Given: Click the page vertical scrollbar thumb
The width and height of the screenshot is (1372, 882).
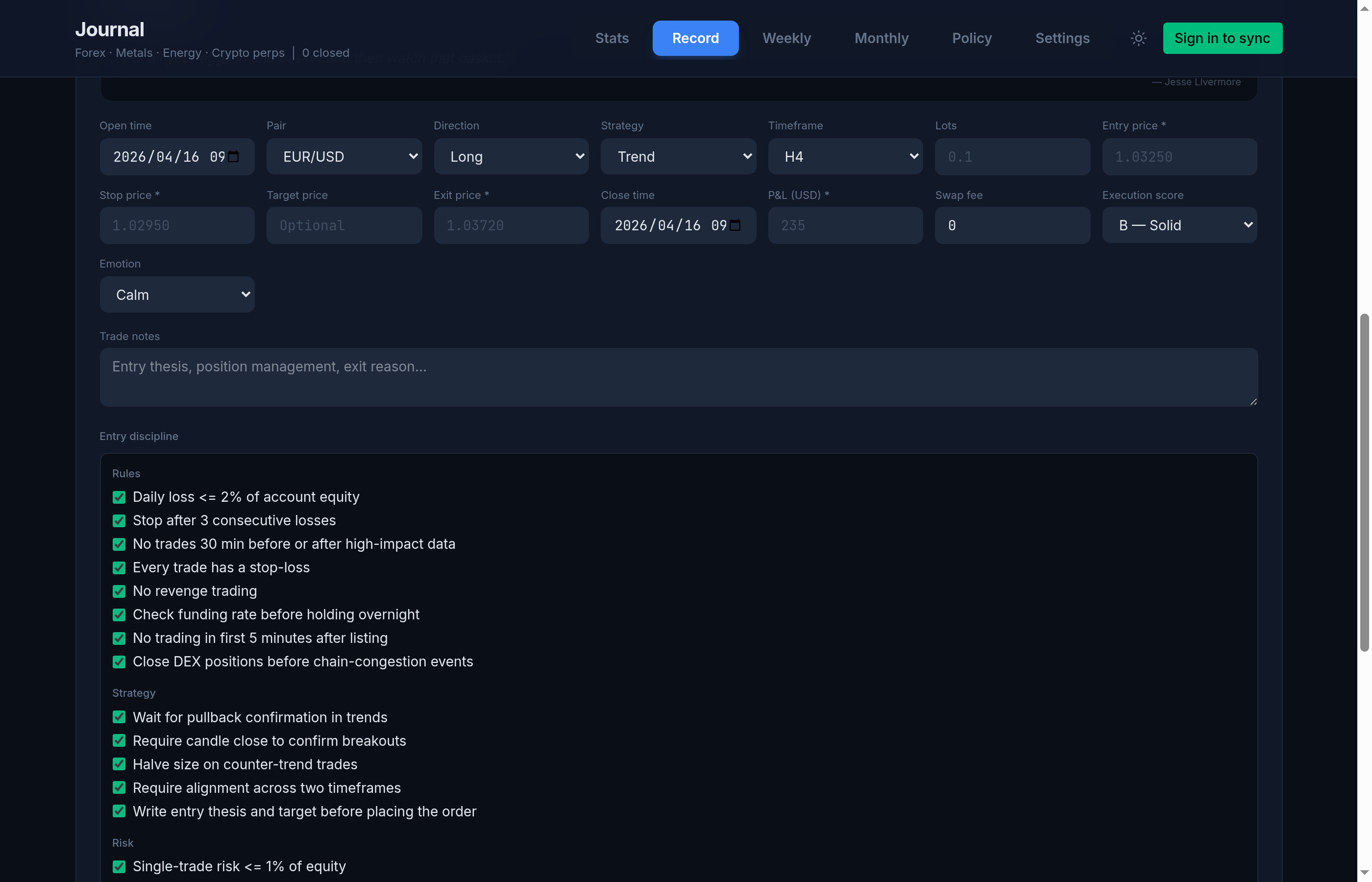Looking at the screenshot, I should 1364,482.
